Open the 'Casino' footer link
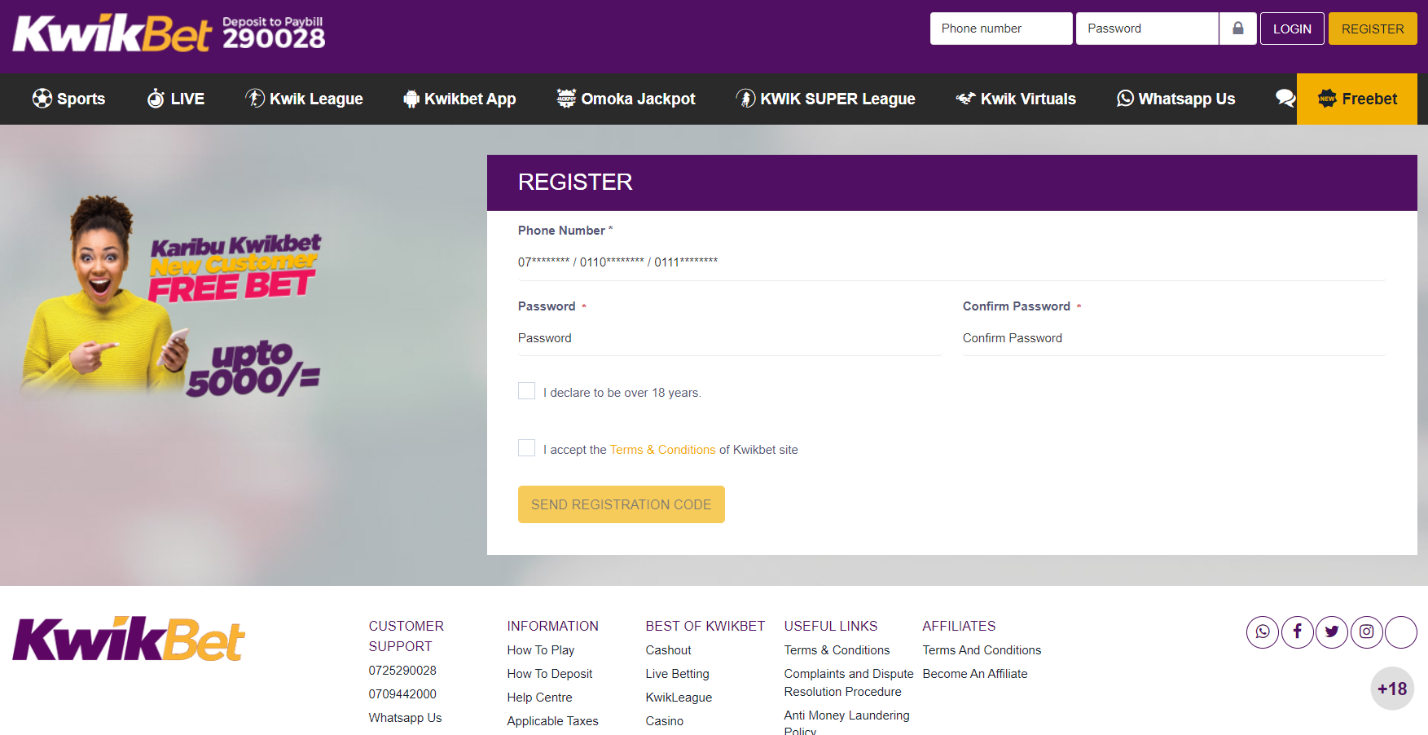Image resolution: width=1428 pixels, height=735 pixels. 665,721
